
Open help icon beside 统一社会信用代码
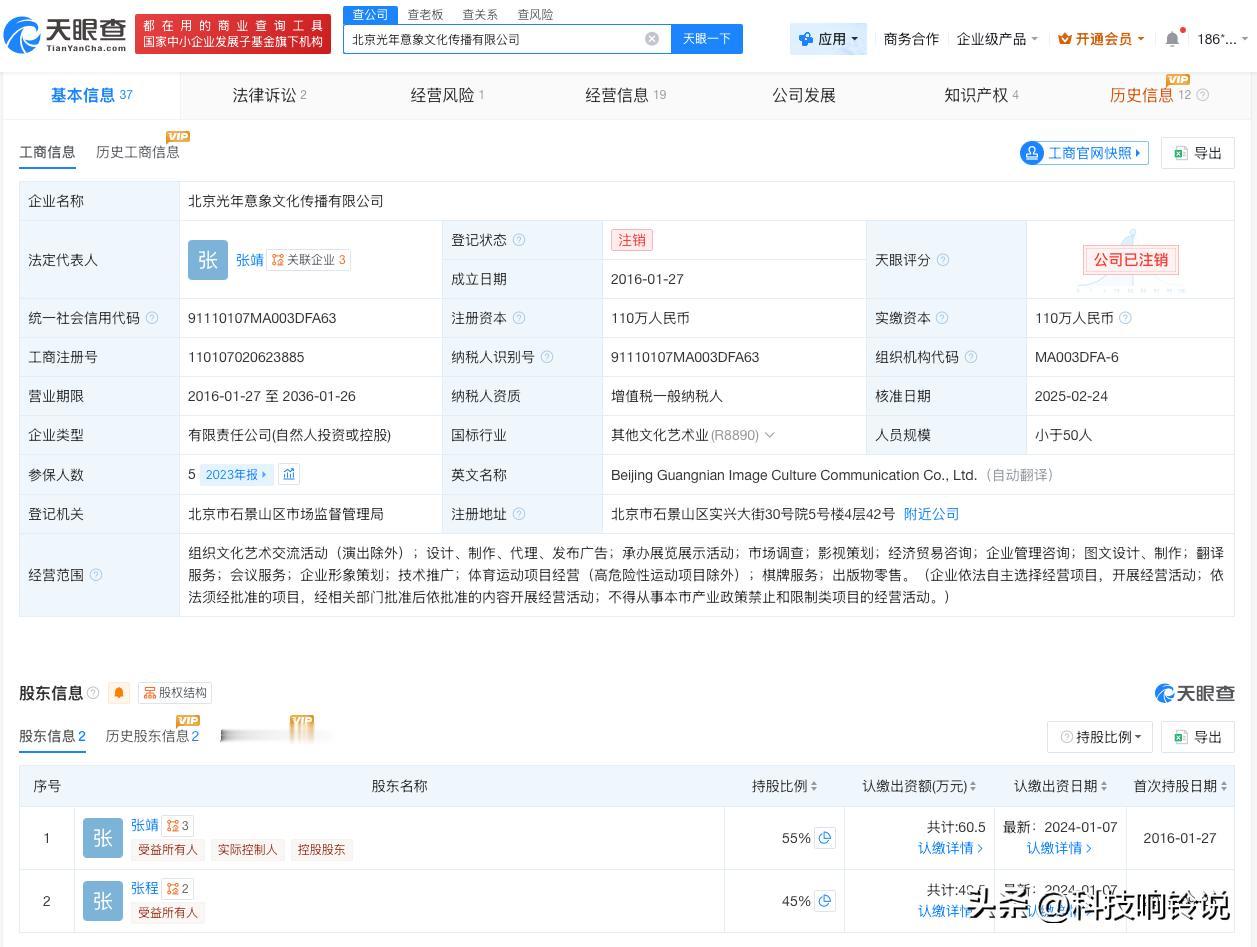(152, 318)
